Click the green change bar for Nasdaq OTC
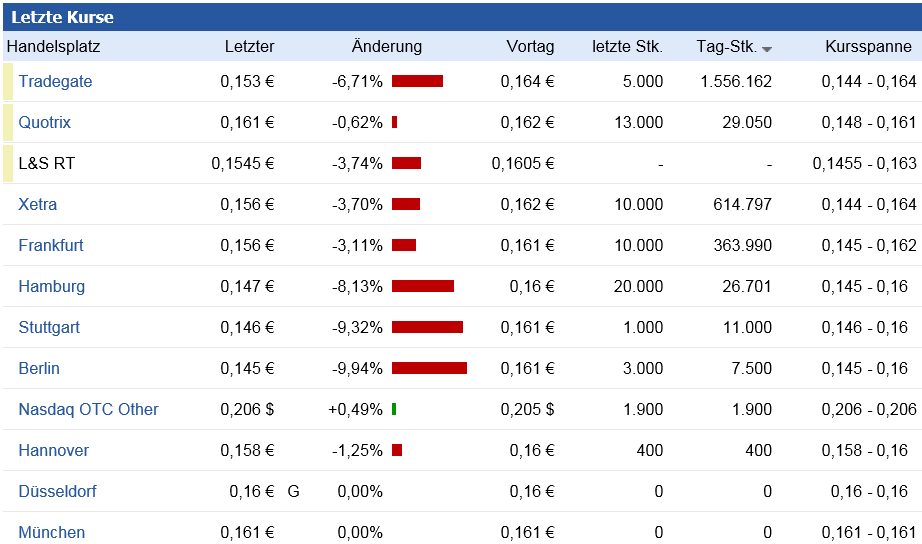Image resolution: width=922 pixels, height=544 pixels. click(394, 409)
